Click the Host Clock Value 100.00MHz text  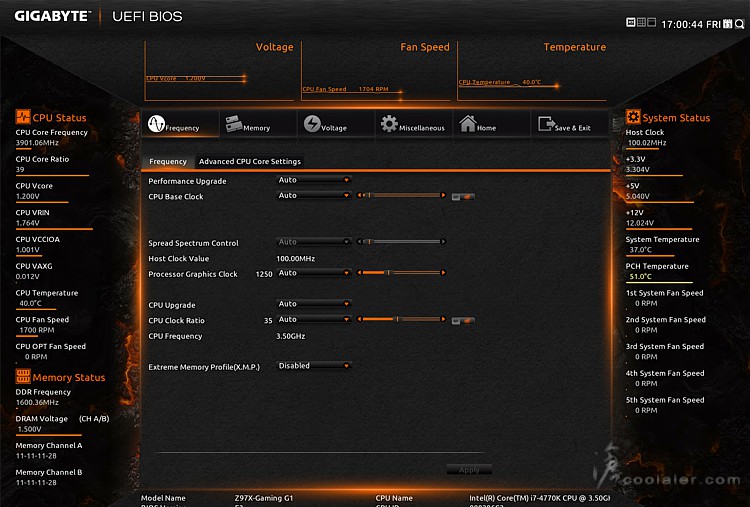pyautogui.click(x=296, y=259)
